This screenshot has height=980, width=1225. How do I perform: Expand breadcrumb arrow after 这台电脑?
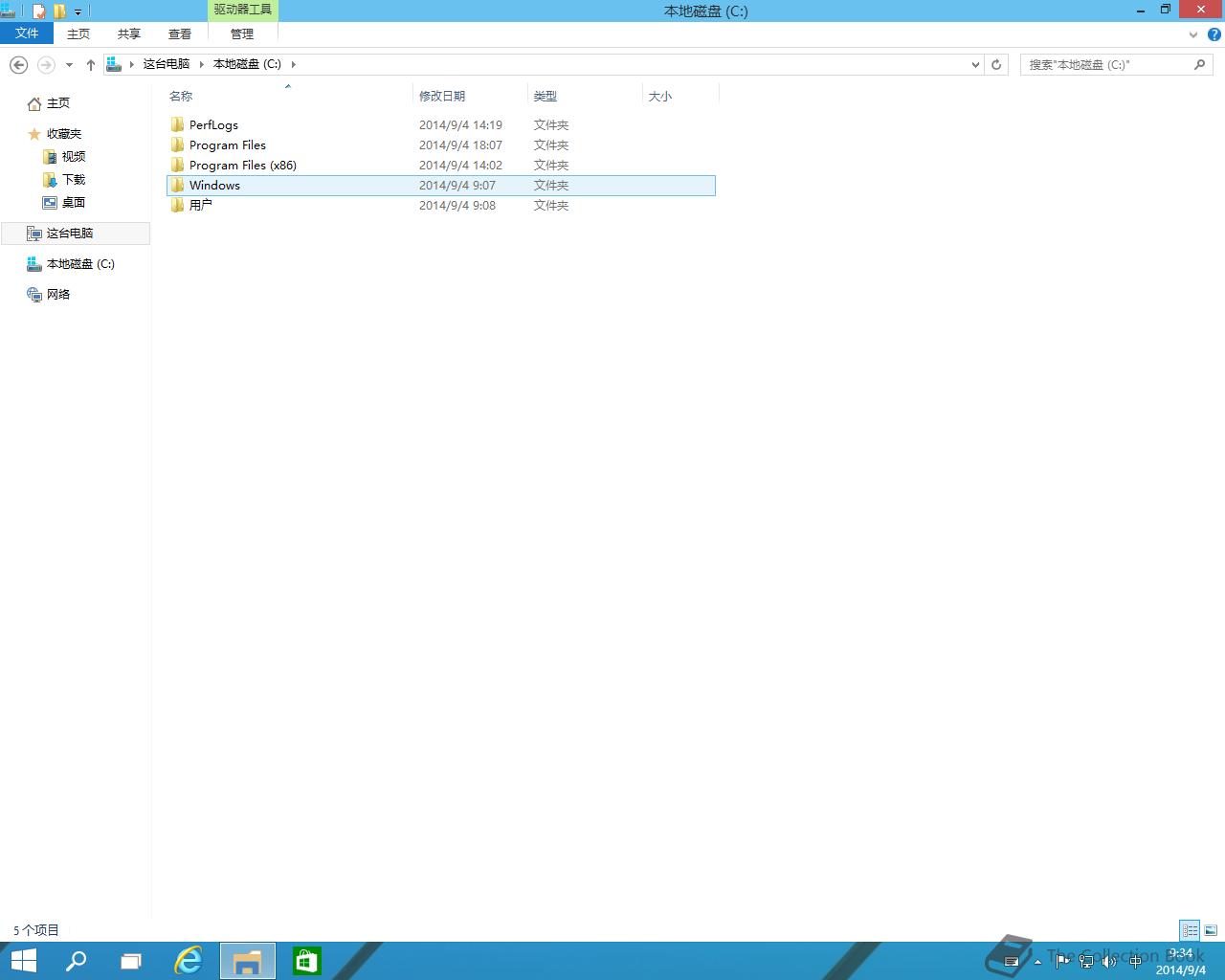click(202, 64)
